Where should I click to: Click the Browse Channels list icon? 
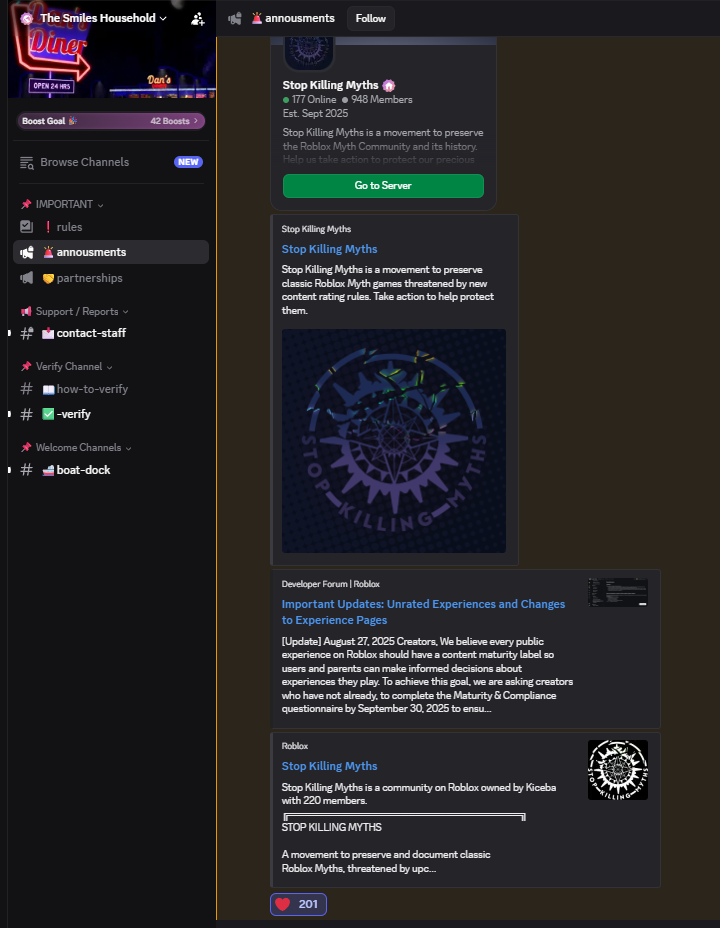(27, 163)
